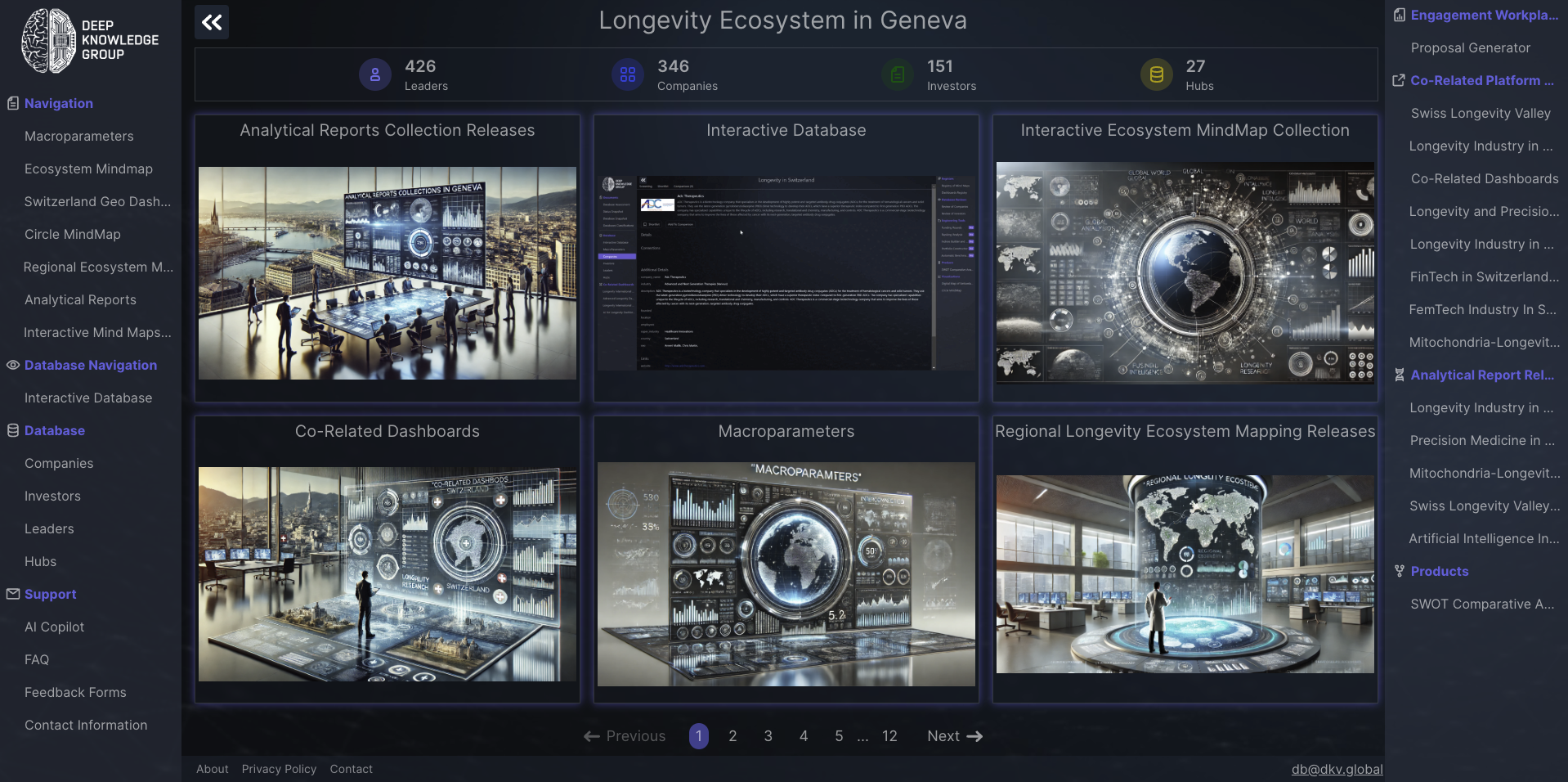The height and width of the screenshot is (782, 1568).
Task: Click the db@dkv.global email link
Action: (1337, 769)
